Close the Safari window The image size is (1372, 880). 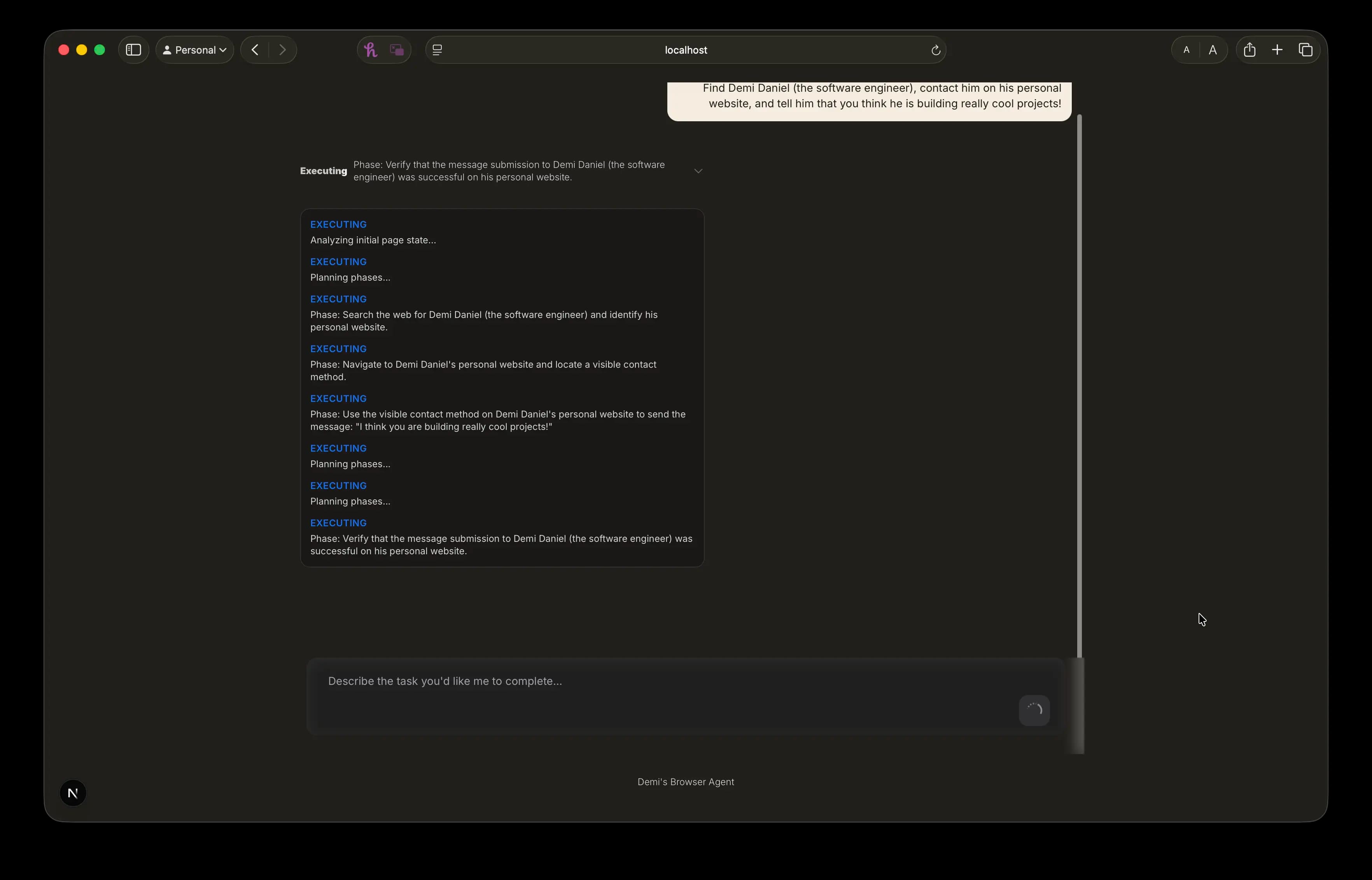tap(64, 50)
